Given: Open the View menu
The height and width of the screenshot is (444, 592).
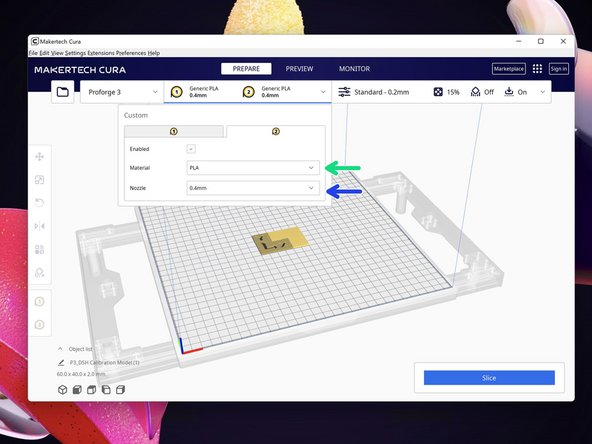Looking at the screenshot, I should (57, 53).
